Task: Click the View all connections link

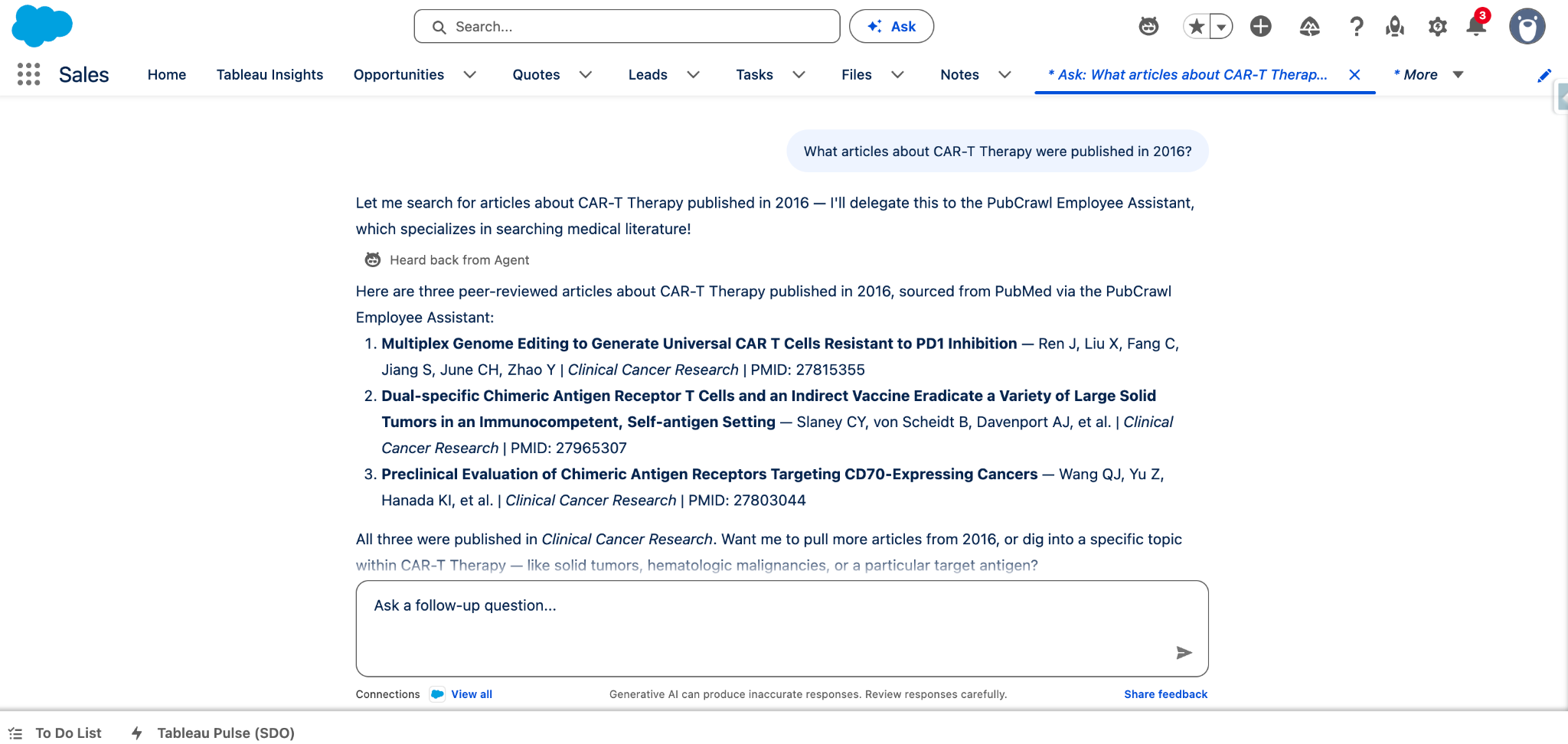Action: (x=472, y=694)
